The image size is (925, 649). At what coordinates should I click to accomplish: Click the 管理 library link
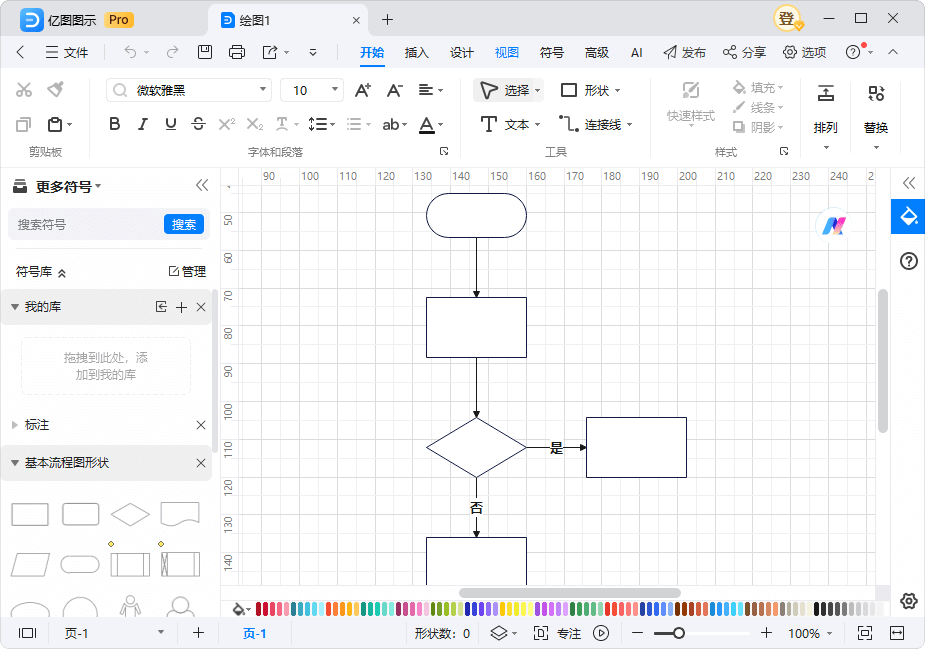[187, 271]
